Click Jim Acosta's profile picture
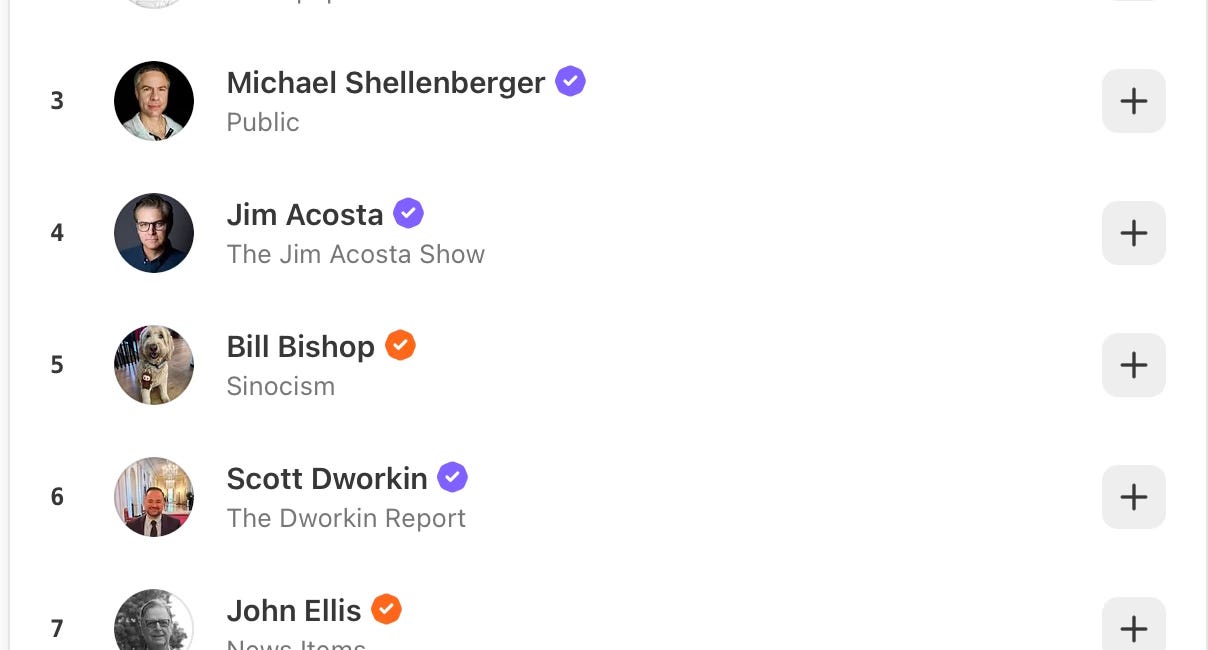Screen dimensions: 1208x650 point(154,233)
